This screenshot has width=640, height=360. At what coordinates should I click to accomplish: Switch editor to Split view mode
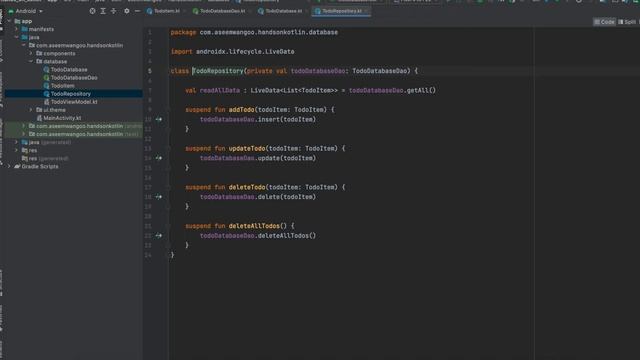(x=627, y=22)
